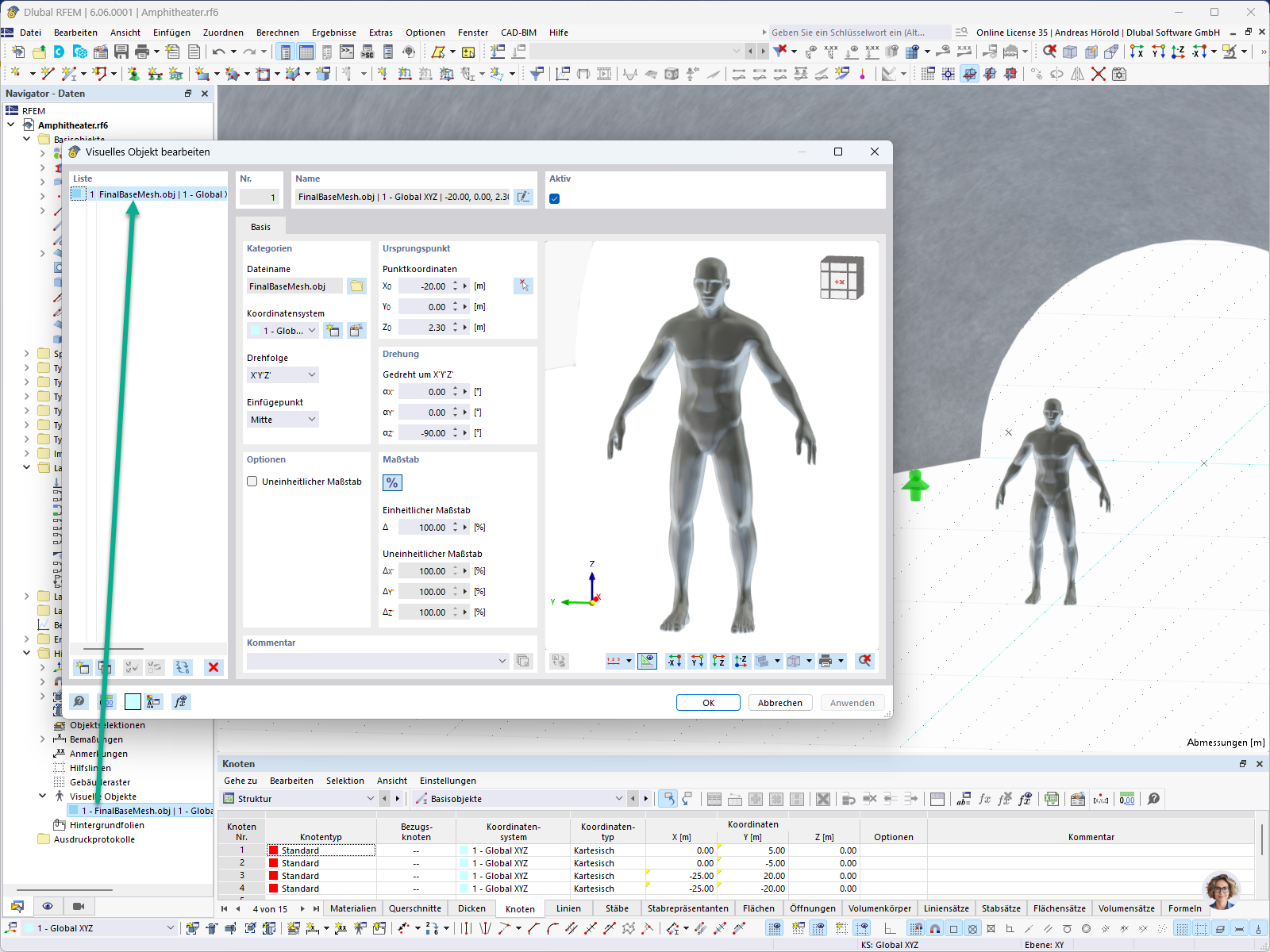The image size is (1270, 952).
Task: Click the print icon in preview toolbar
Action: [825, 661]
